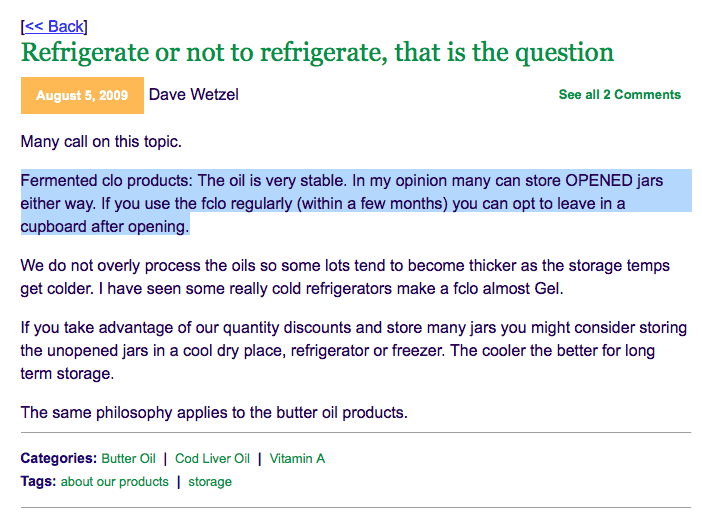Click the word "OPENED" in highlighted text
702x526 pixels.
click(x=600, y=182)
